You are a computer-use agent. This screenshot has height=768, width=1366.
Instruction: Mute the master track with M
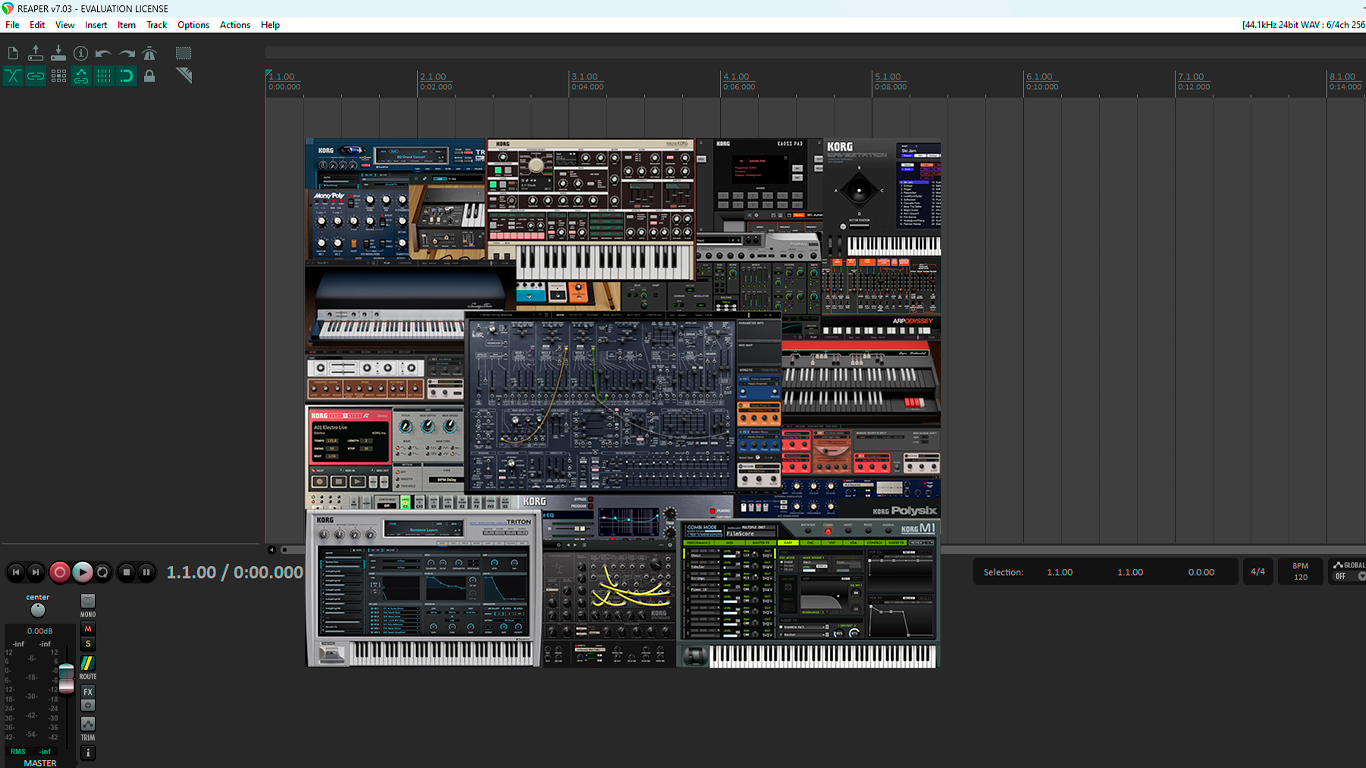coord(88,629)
